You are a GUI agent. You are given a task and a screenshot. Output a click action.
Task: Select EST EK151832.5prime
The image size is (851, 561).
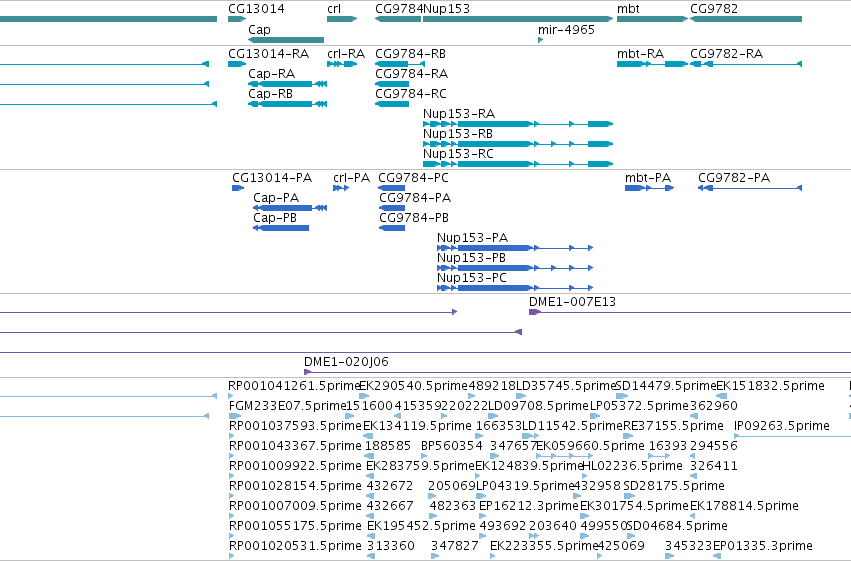pos(771,386)
